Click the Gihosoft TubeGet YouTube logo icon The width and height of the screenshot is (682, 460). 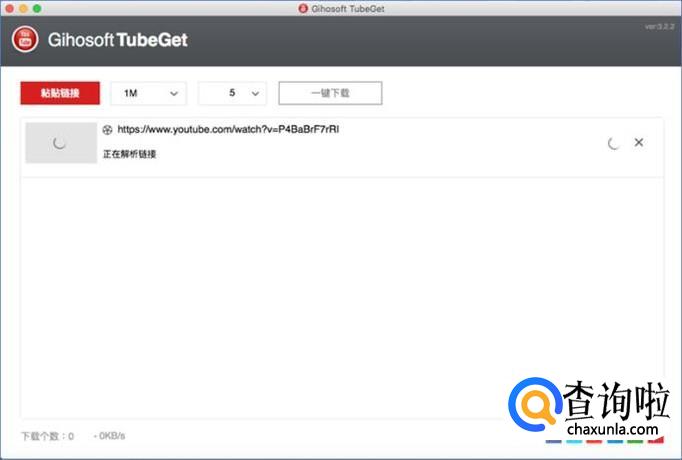(25, 40)
